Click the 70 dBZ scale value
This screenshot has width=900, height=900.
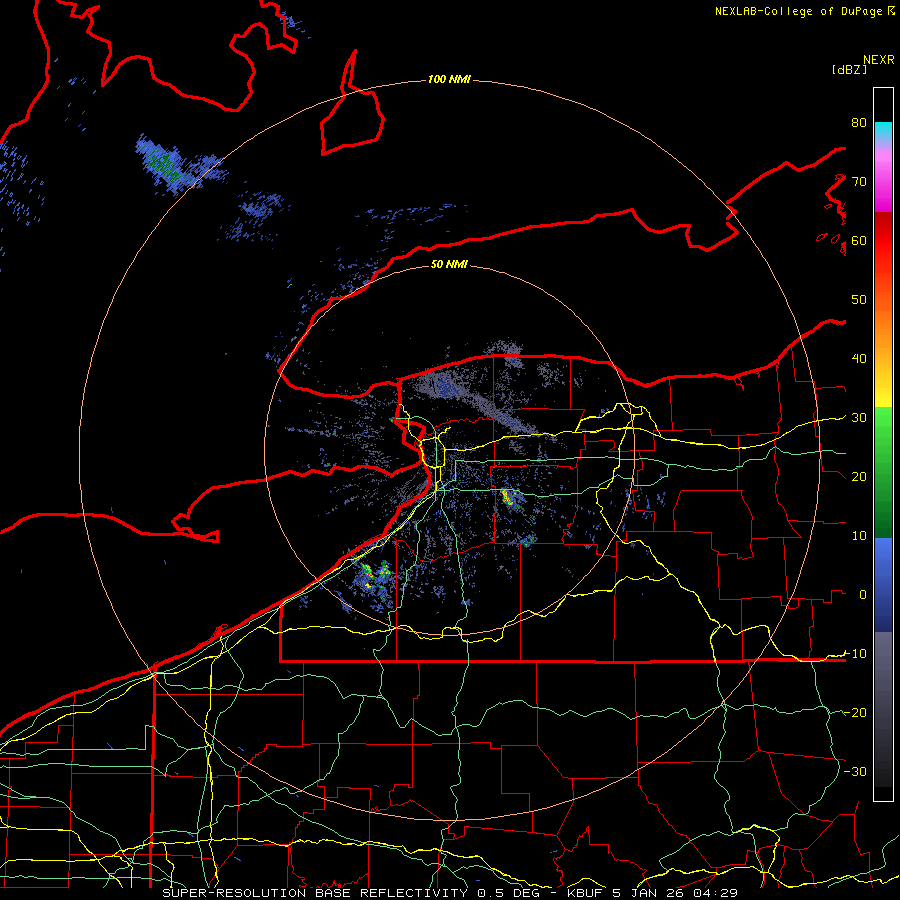click(x=859, y=182)
